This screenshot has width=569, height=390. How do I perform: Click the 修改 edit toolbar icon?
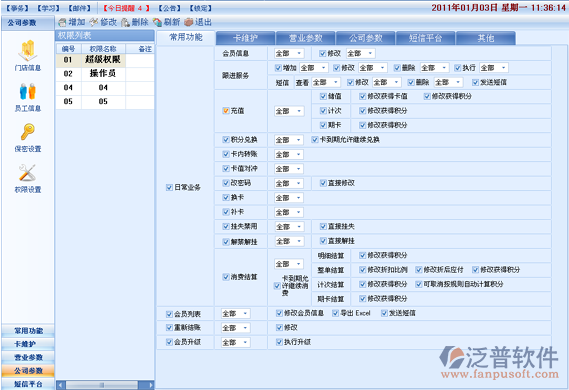click(94, 22)
